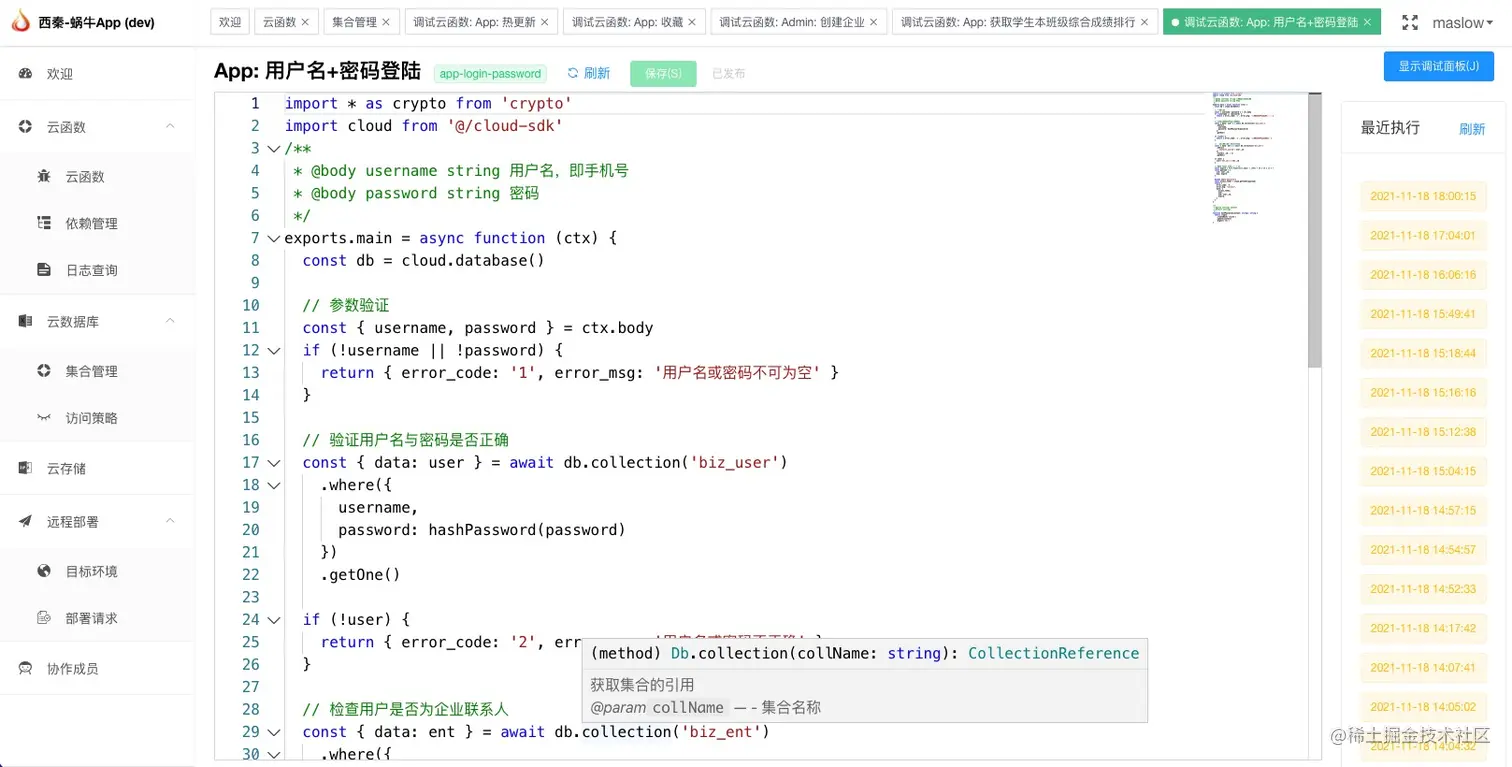Collapse the exports.main code fold on line 7
1512x767 pixels.
tap(273, 238)
